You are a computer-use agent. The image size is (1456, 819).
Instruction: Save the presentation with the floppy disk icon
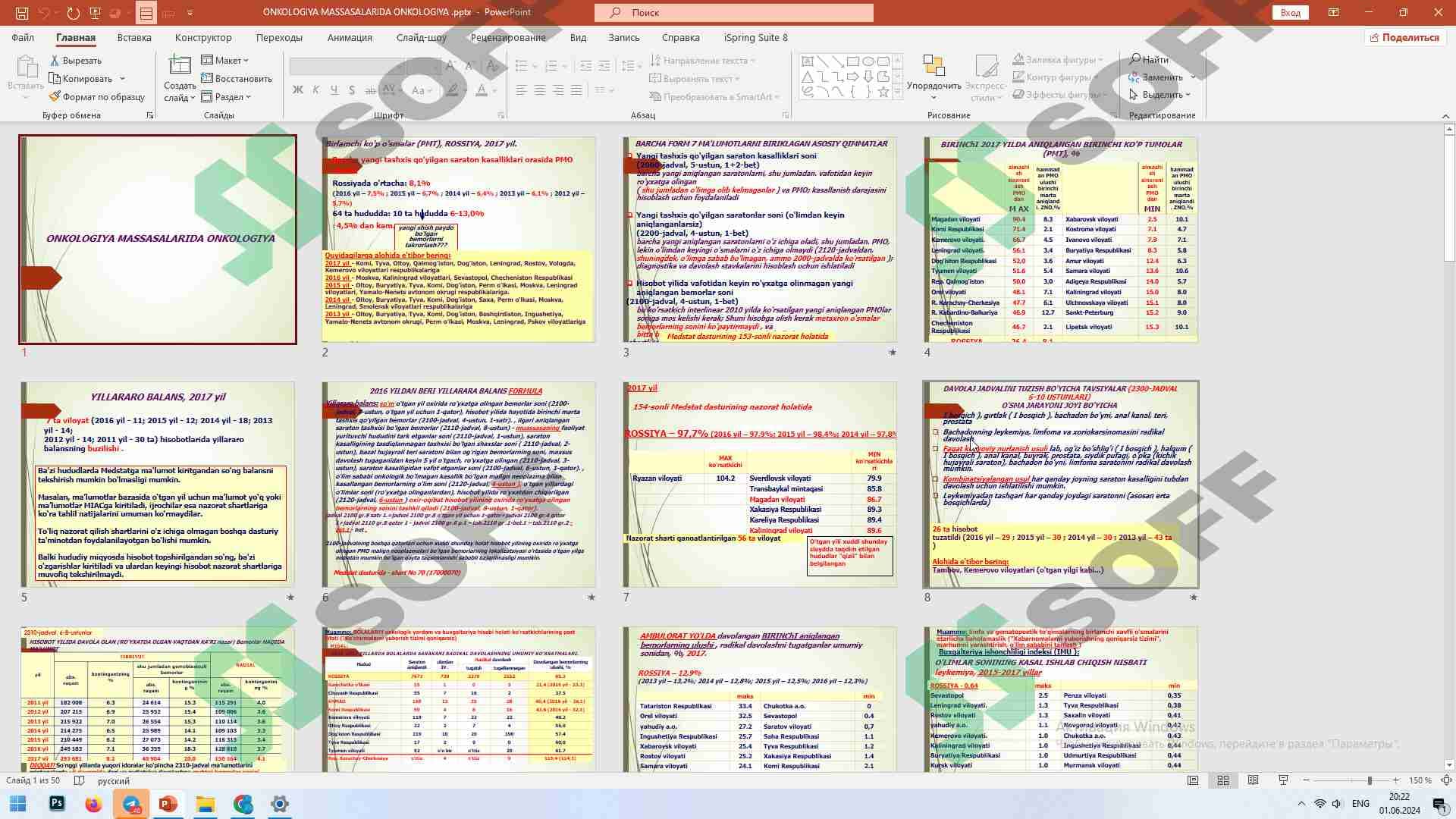(21, 13)
